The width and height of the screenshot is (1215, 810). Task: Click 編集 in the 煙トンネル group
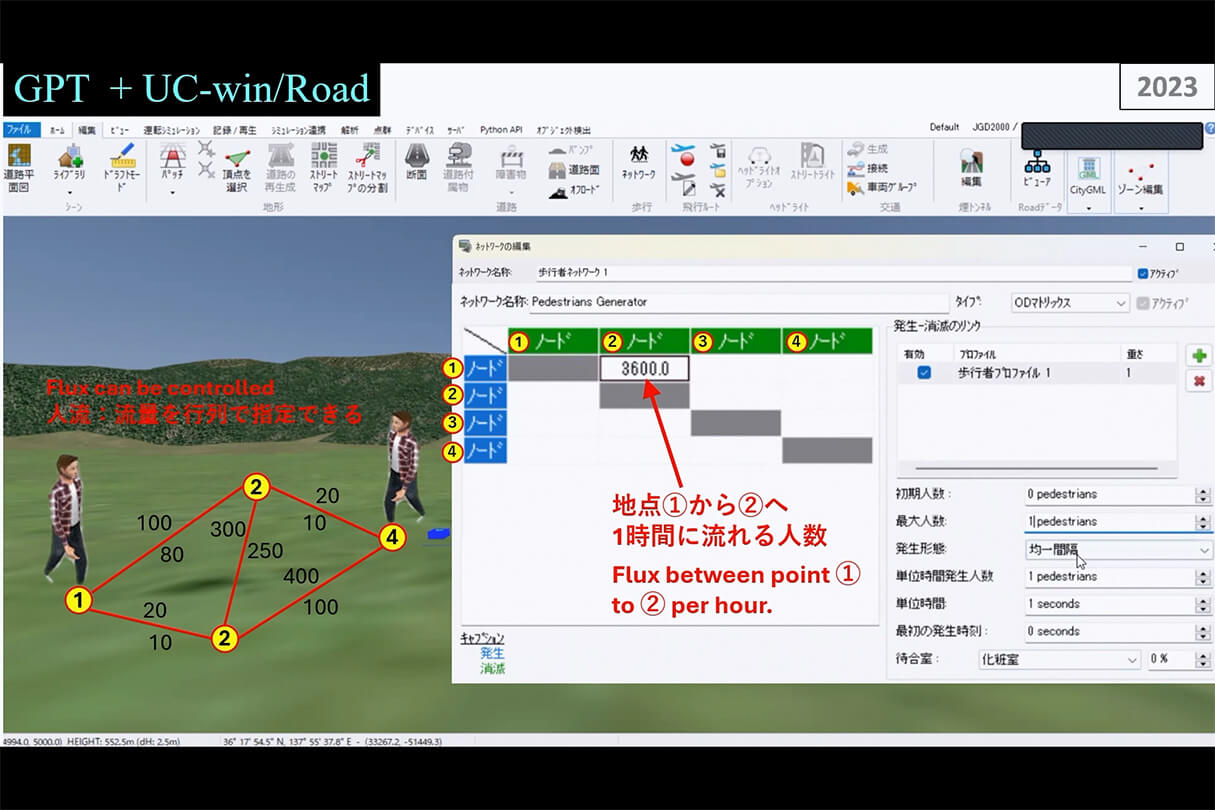970,166
